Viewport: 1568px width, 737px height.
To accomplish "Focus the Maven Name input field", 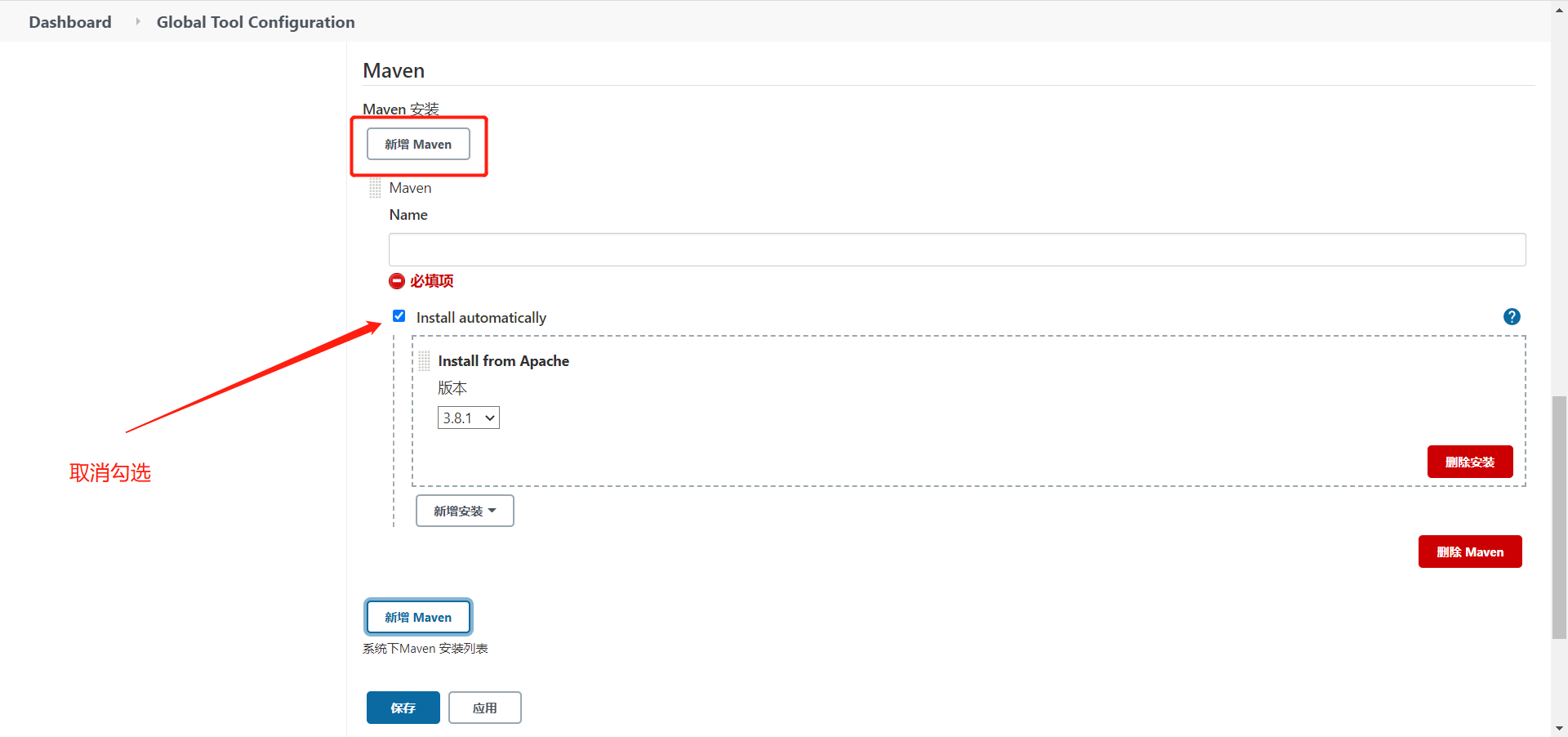I will [x=957, y=249].
